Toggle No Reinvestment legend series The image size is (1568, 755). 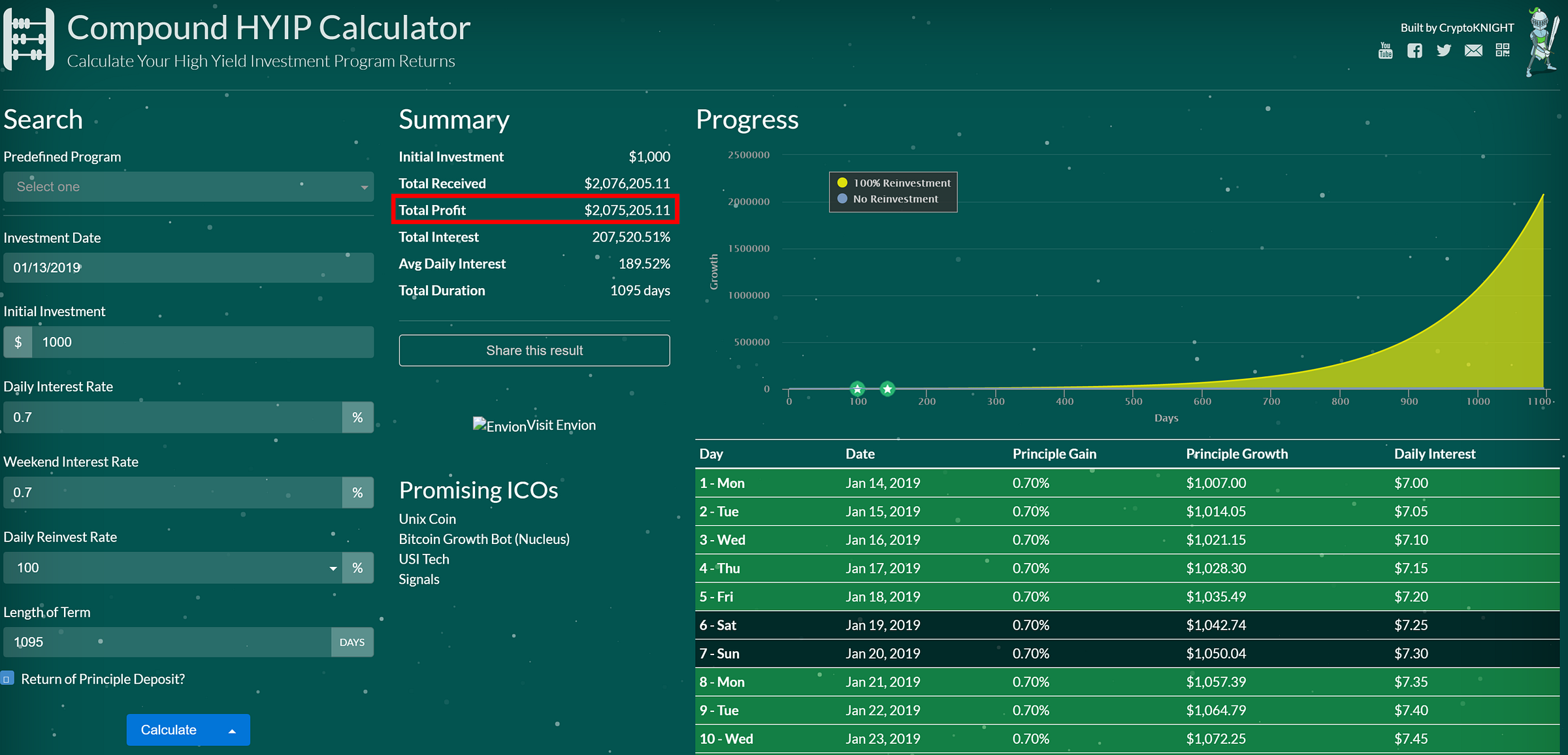[x=895, y=199]
